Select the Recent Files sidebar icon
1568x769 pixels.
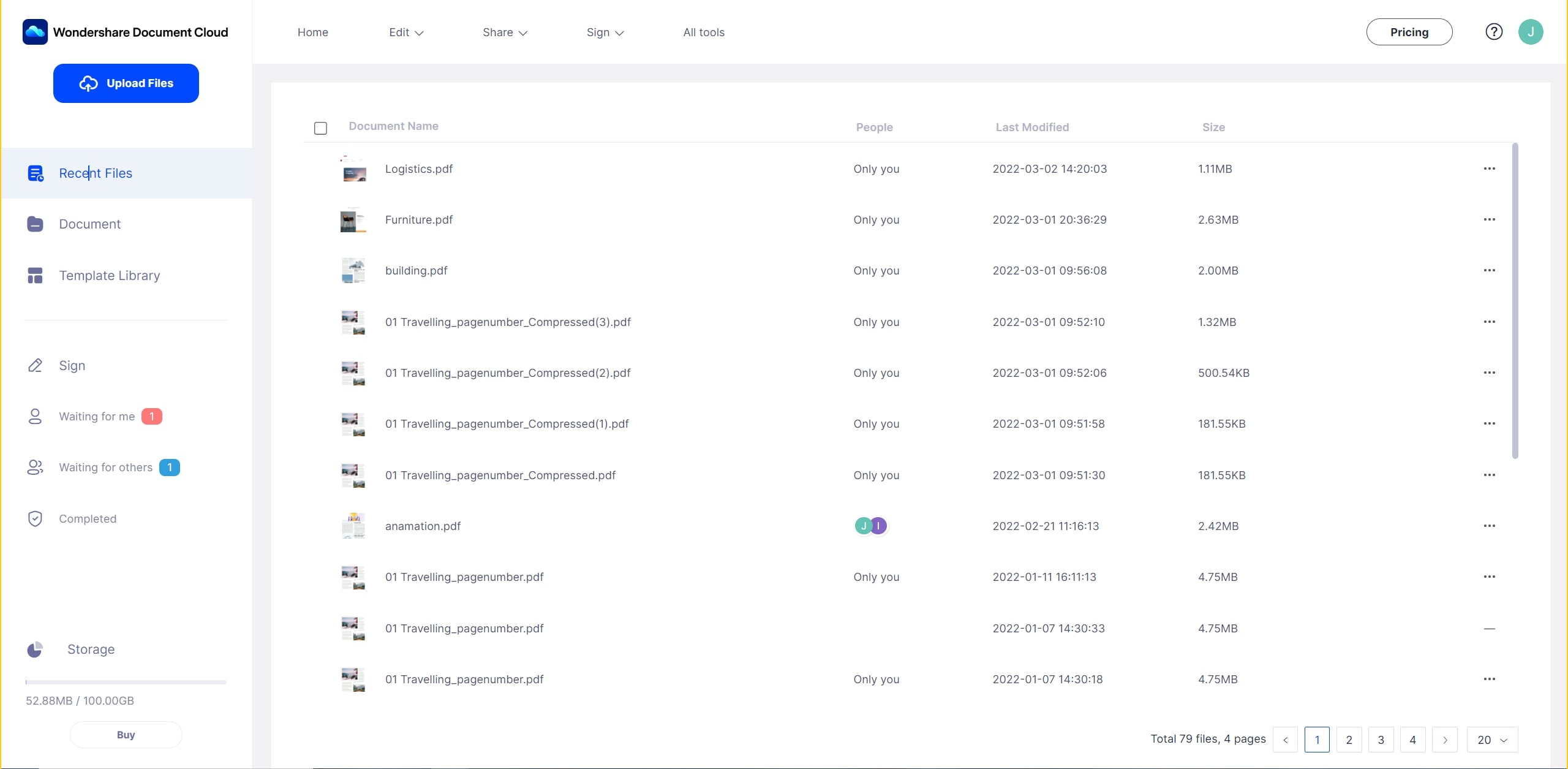(x=34, y=172)
